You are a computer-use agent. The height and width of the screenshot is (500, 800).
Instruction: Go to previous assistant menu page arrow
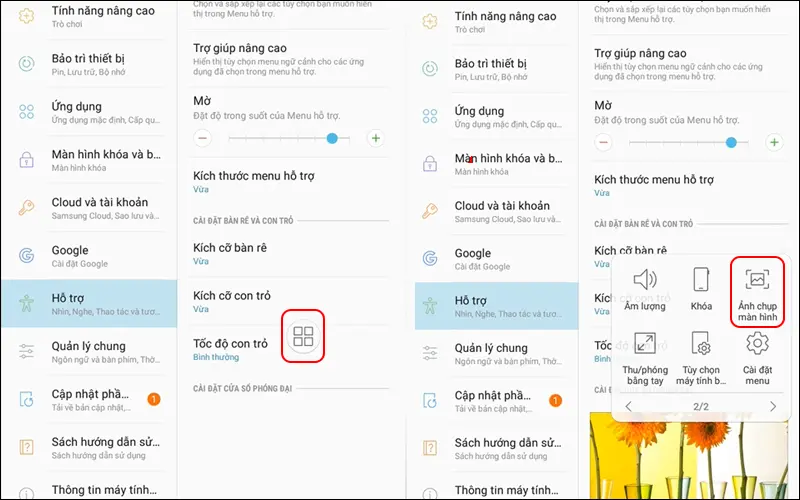(629, 406)
